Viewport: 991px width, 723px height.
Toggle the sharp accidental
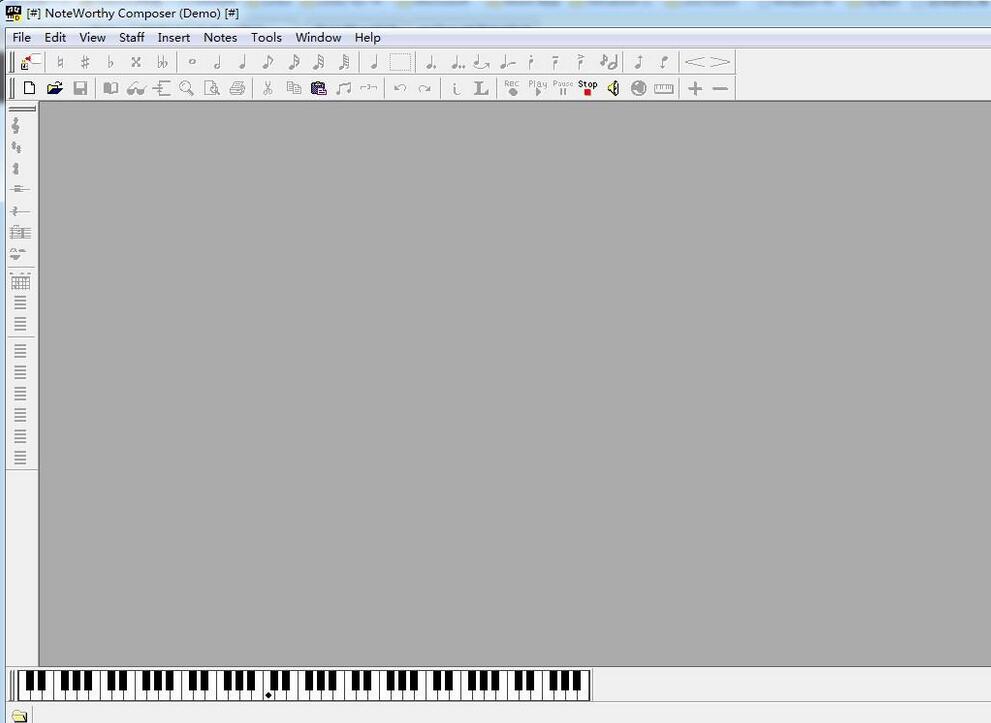point(85,62)
